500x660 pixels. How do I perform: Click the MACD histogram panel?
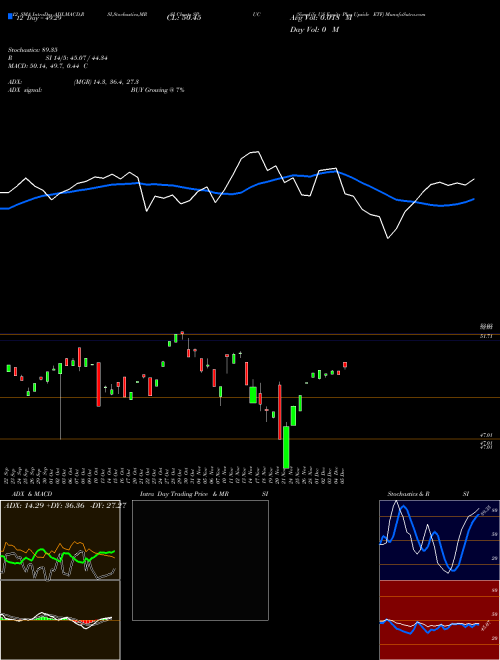60,620
